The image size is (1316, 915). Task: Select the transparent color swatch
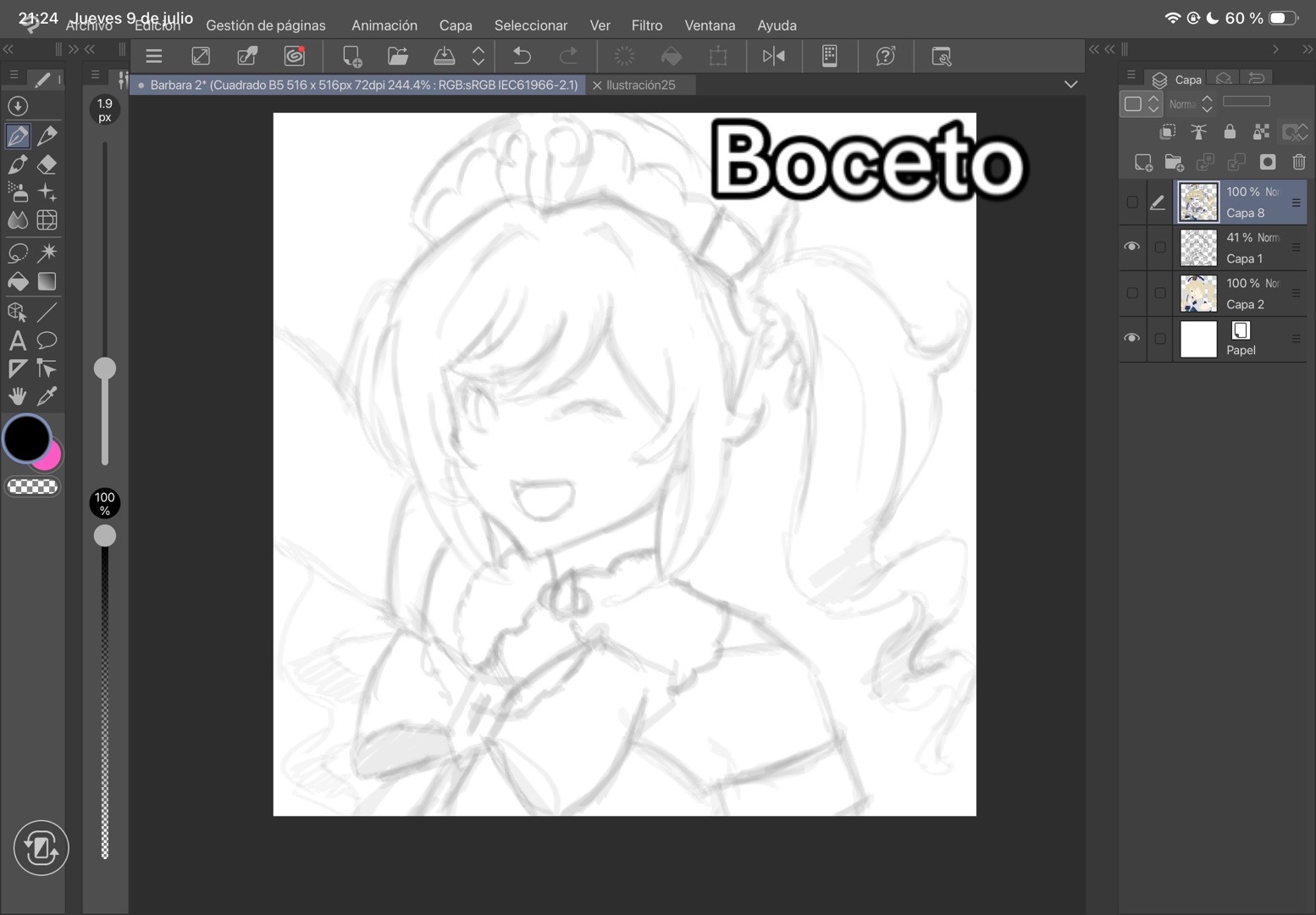(x=32, y=486)
